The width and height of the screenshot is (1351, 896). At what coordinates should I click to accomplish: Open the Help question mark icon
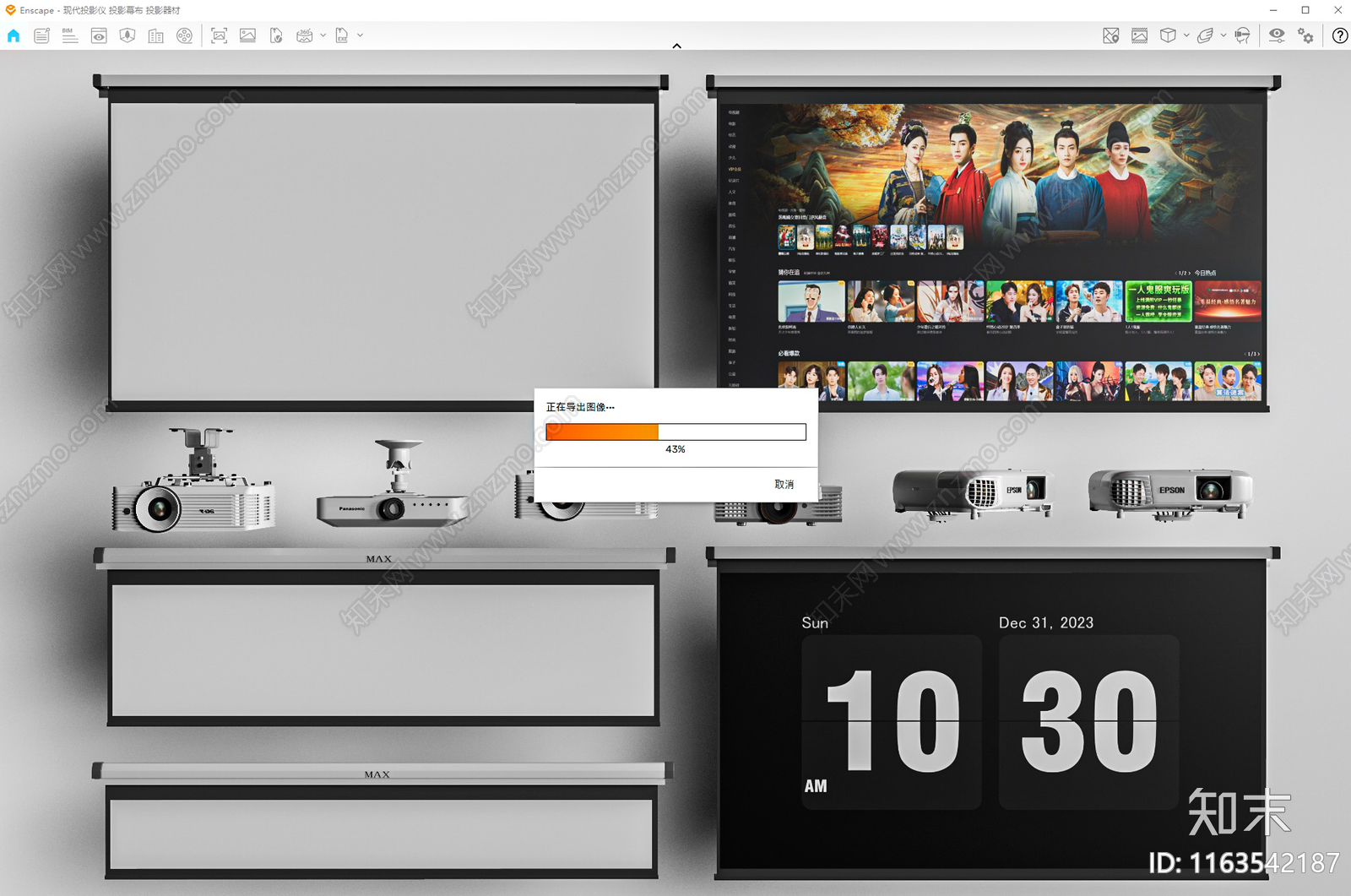point(1340,35)
